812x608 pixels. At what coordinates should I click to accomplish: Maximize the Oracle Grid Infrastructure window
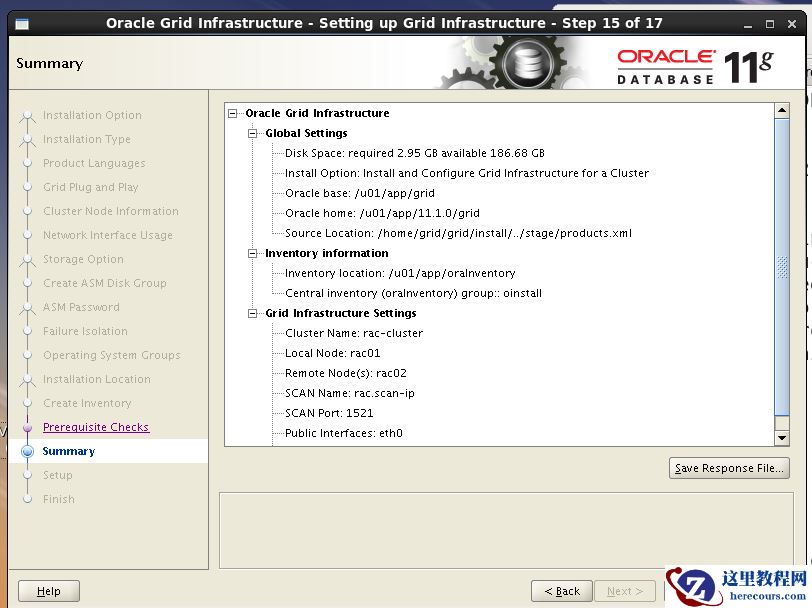coord(770,24)
